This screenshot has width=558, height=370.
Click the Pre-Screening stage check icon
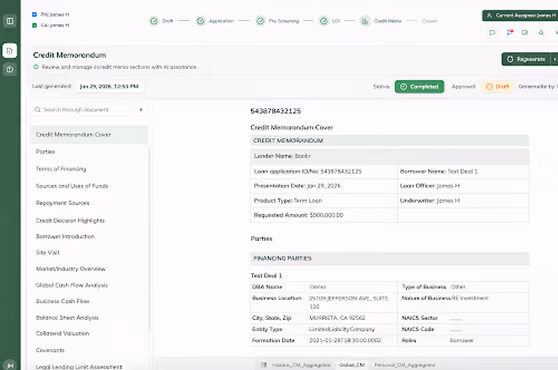click(x=260, y=21)
